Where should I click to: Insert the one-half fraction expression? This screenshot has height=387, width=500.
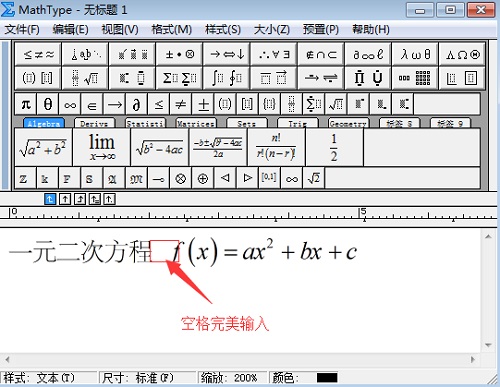[334, 147]
